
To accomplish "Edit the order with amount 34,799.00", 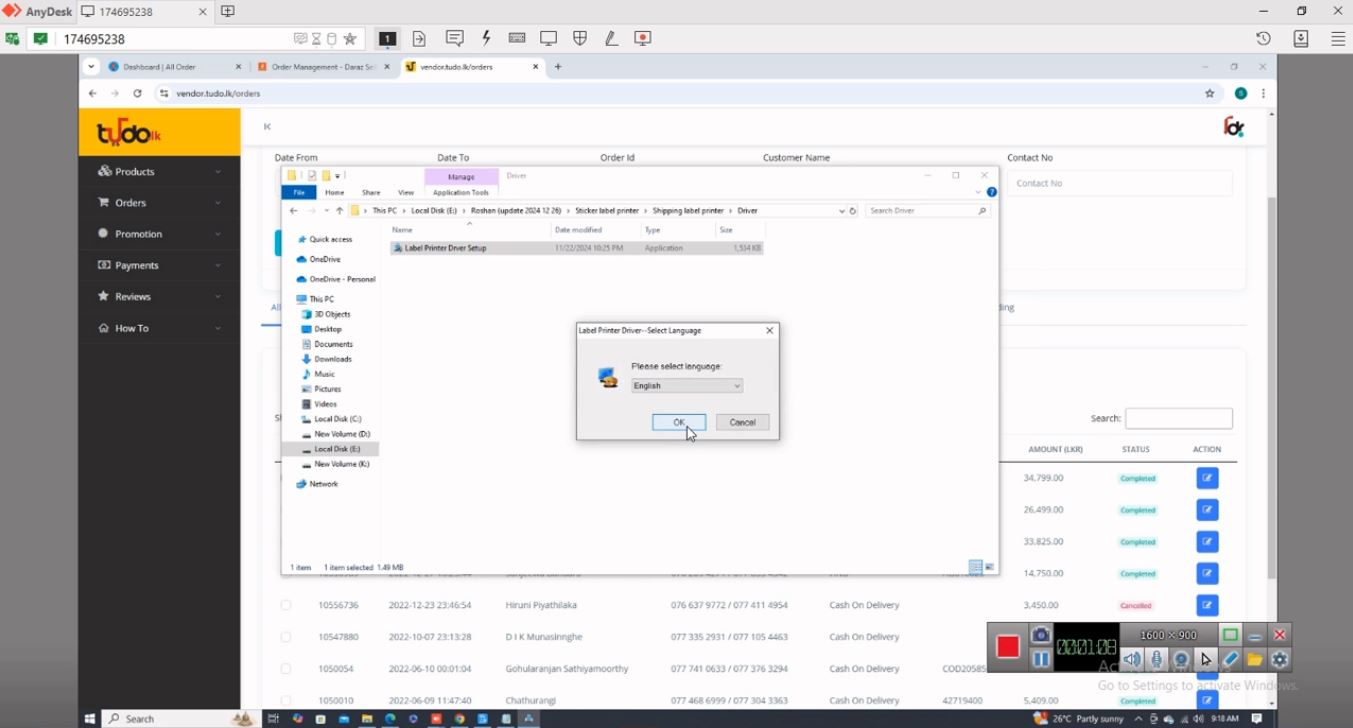I will (1207, 478).
